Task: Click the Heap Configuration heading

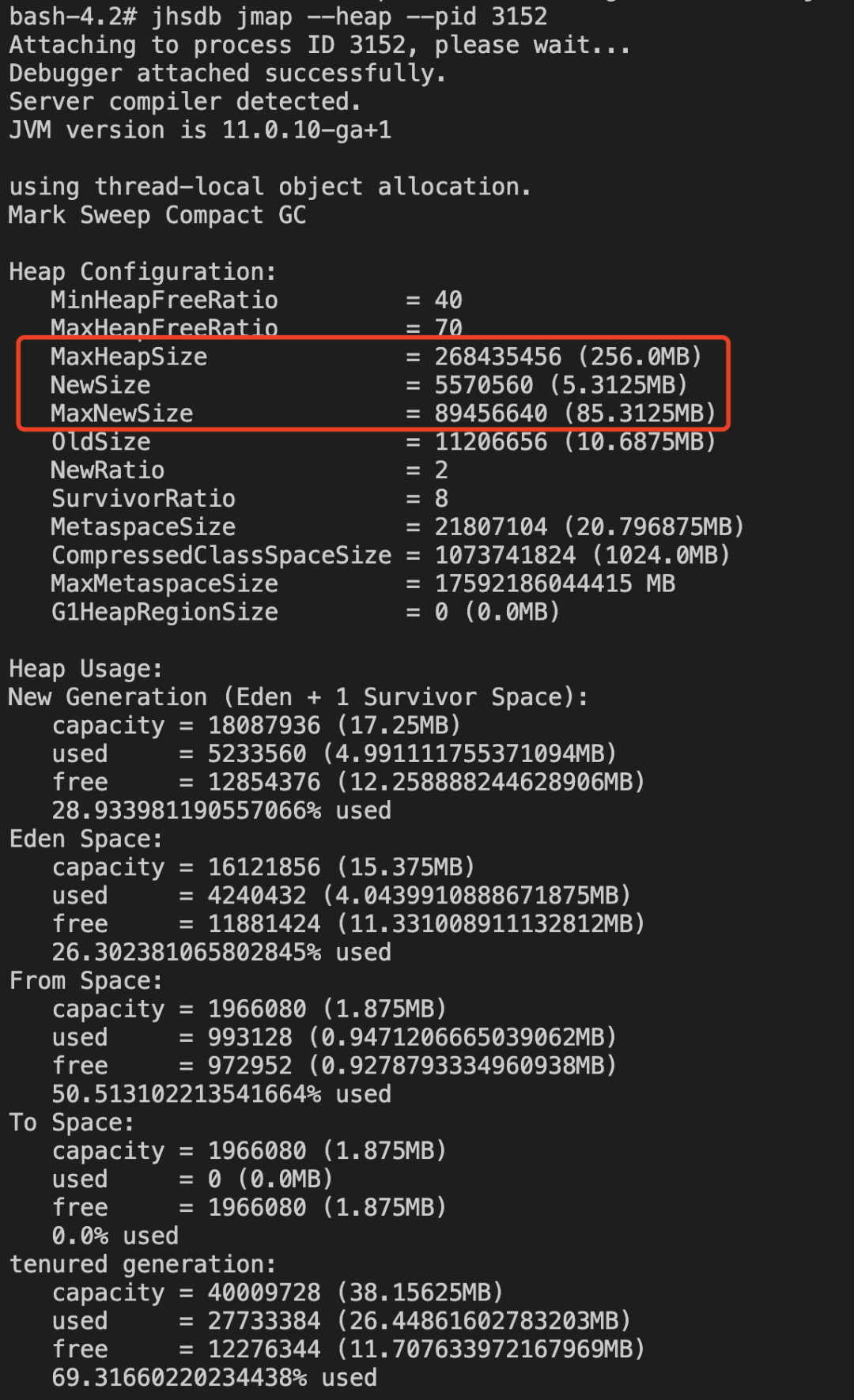Action: [x=142, y=272]
